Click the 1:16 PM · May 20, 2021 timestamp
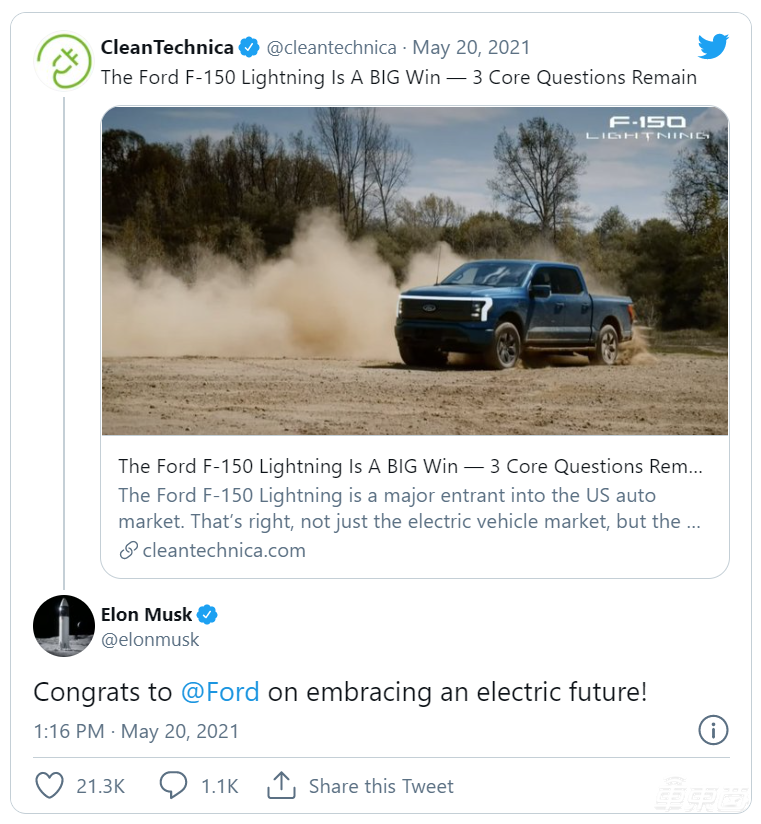 tap(136, 731)
